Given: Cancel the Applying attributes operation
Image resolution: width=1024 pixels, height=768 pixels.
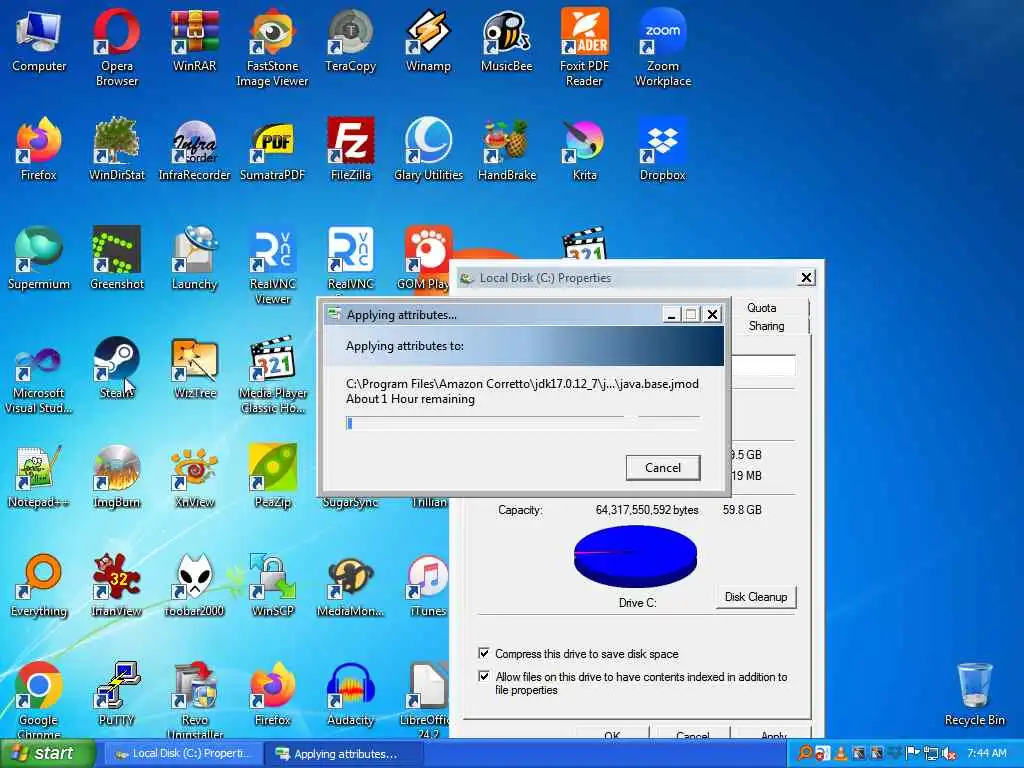Looking at the screenshot, I should point(663,468).
